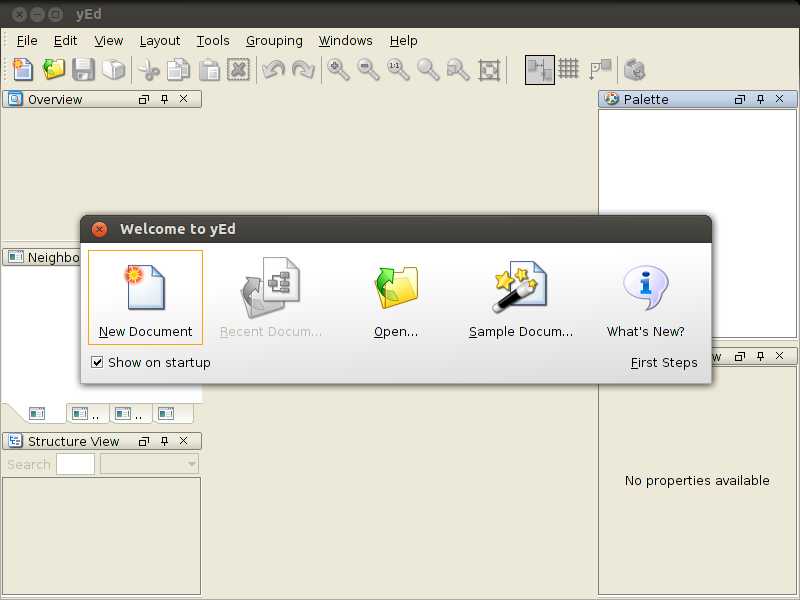
Task: Open the File menu
Action: coord(27,40)
